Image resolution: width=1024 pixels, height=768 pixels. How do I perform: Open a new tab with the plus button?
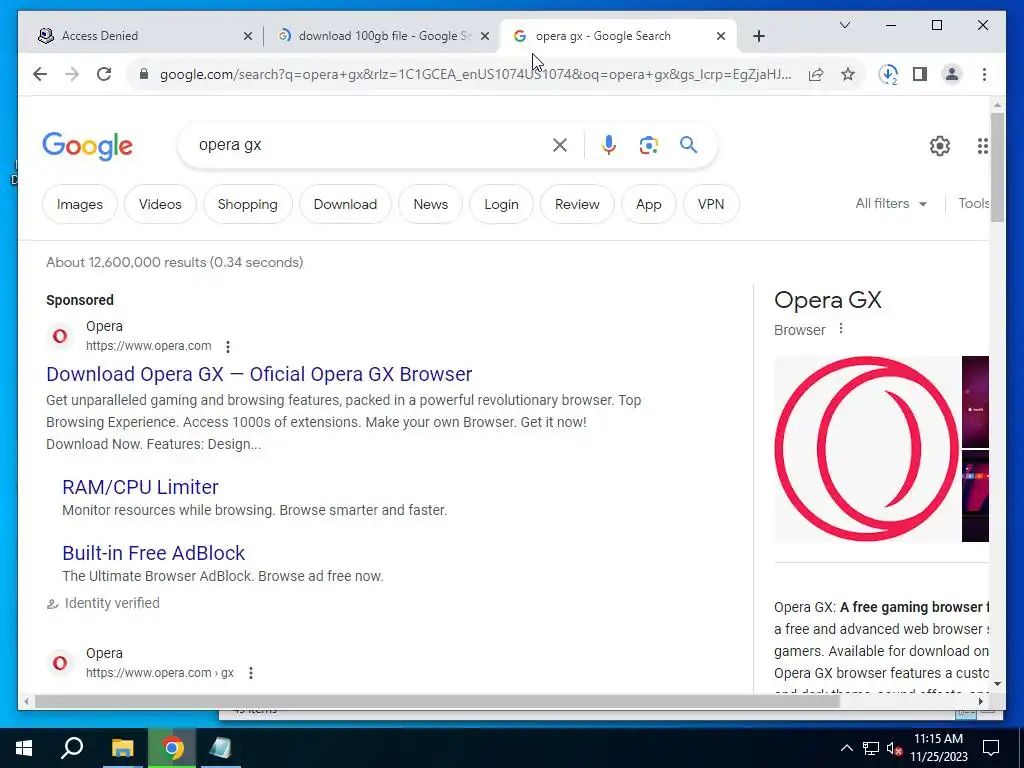[758, 37]
